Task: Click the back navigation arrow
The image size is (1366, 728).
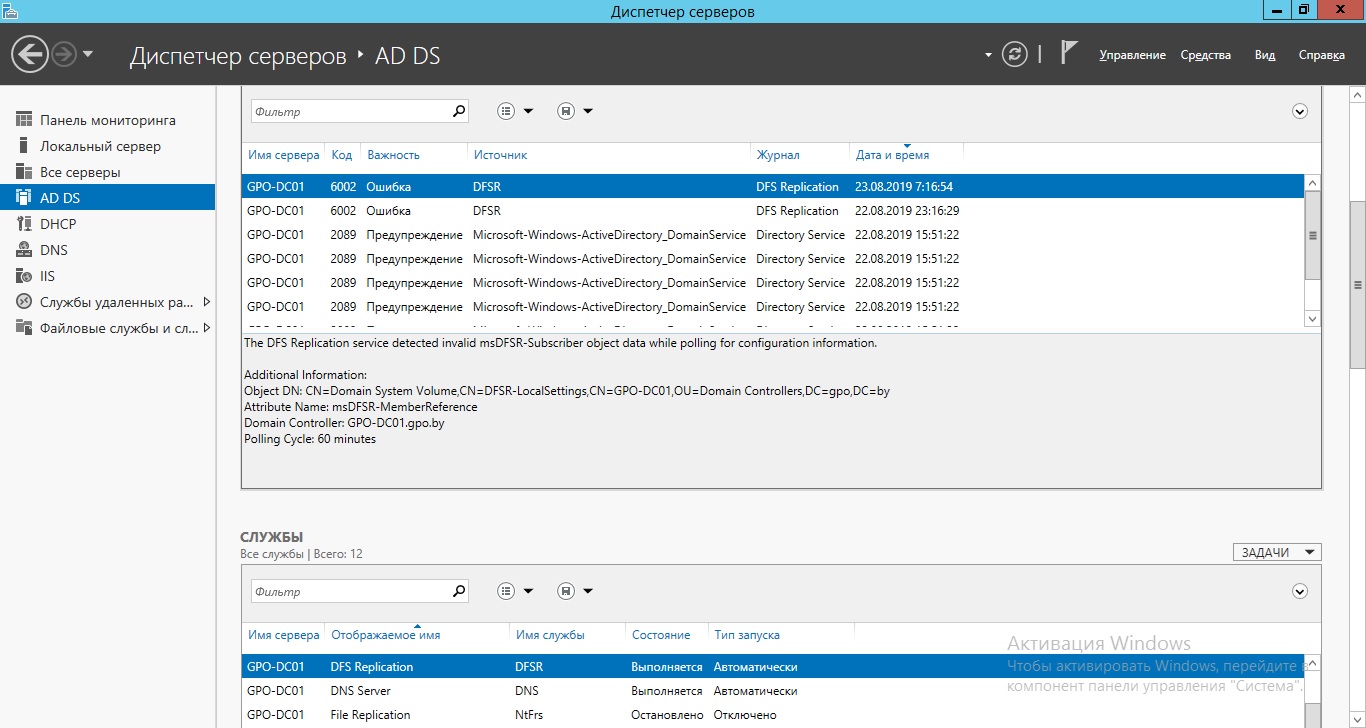Action: tap(32, 53)
